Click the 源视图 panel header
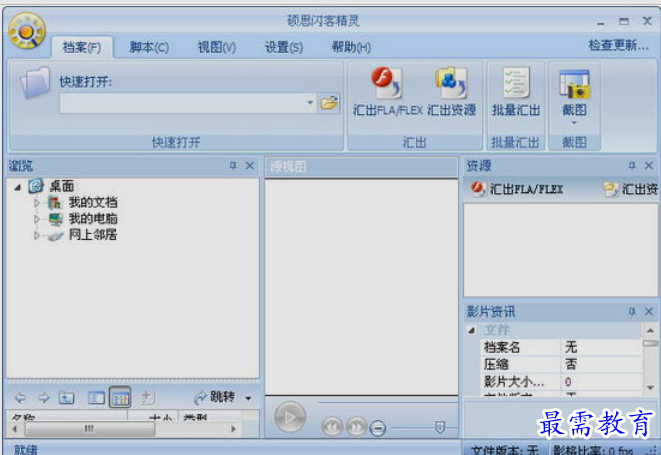661x455 pixels. 361,167
